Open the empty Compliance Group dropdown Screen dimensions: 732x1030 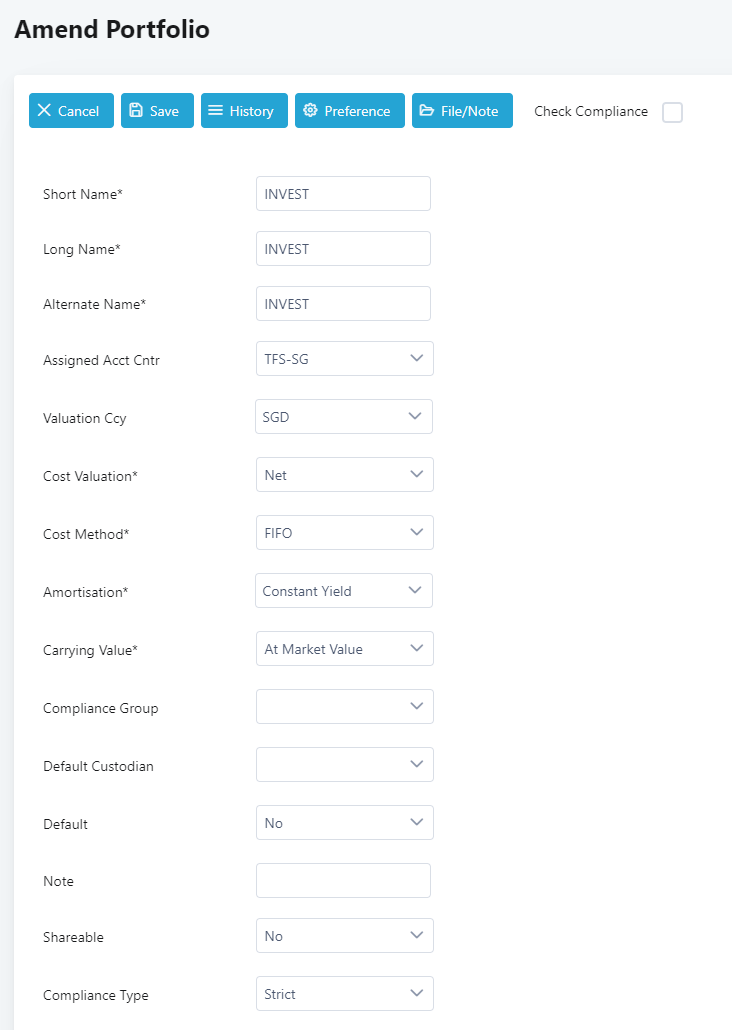point(344,707)
